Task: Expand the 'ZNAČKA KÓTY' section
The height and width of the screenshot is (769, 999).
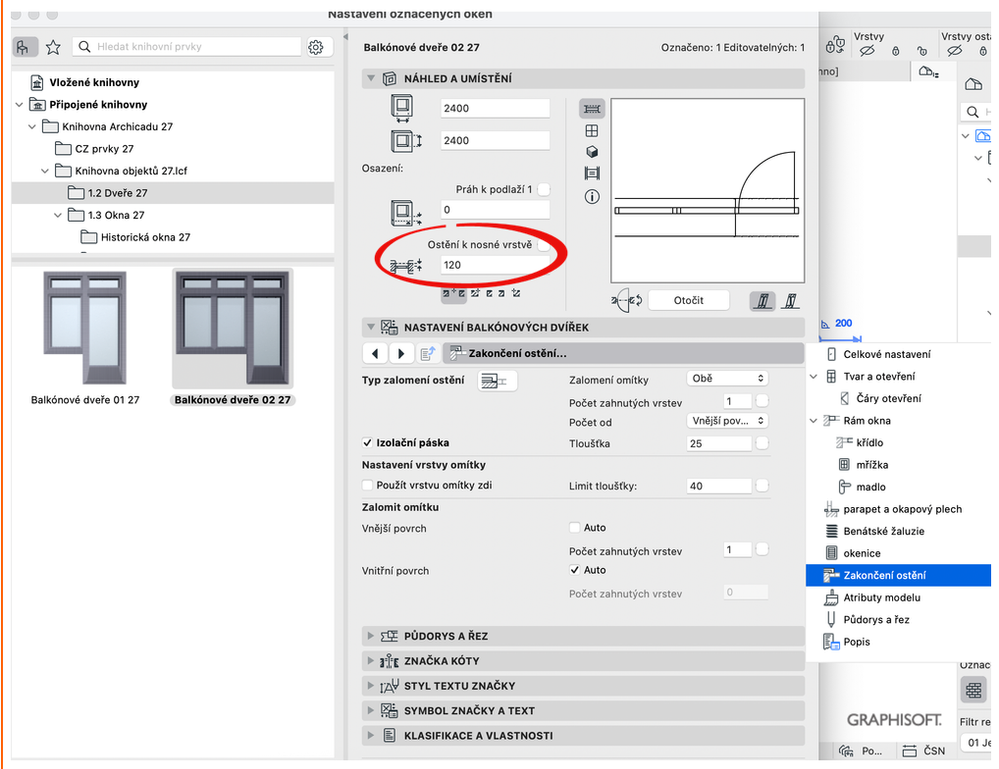Action: pos(371,661)
